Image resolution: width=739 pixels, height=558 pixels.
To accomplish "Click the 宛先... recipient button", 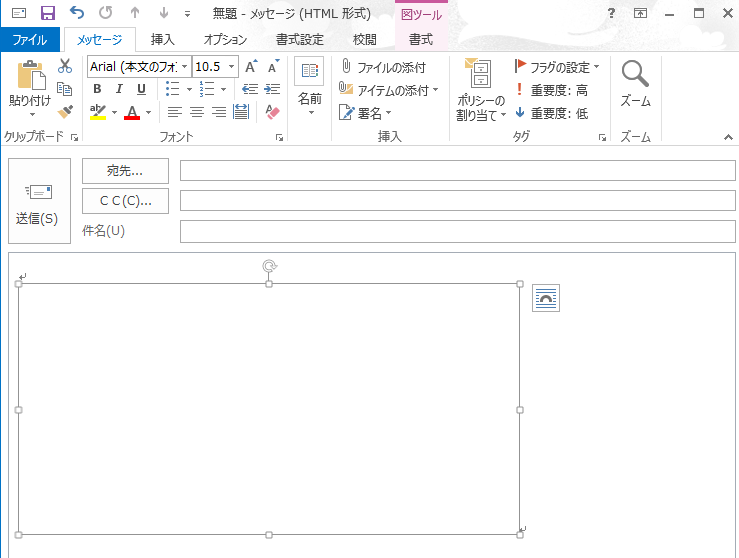I will 125,171.
